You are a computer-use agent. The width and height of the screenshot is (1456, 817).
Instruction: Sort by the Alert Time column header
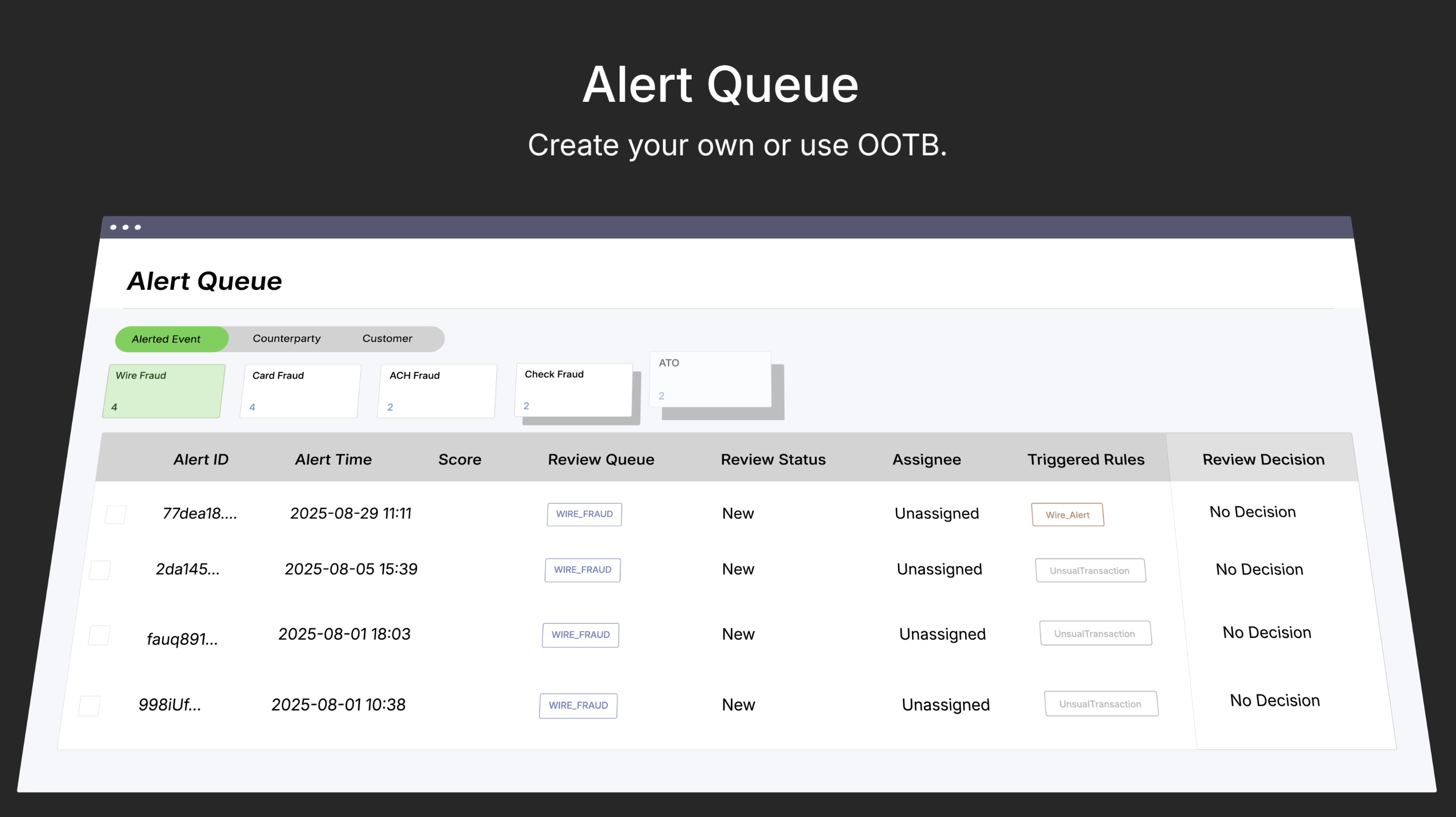pos(333,459)
